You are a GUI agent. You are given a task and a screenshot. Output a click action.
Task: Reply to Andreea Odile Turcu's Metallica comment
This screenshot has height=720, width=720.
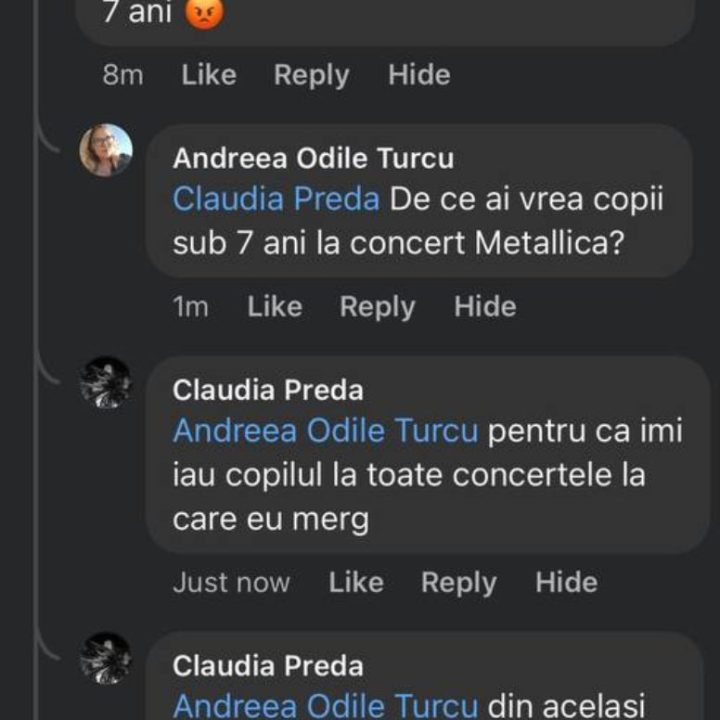[377, 307]
